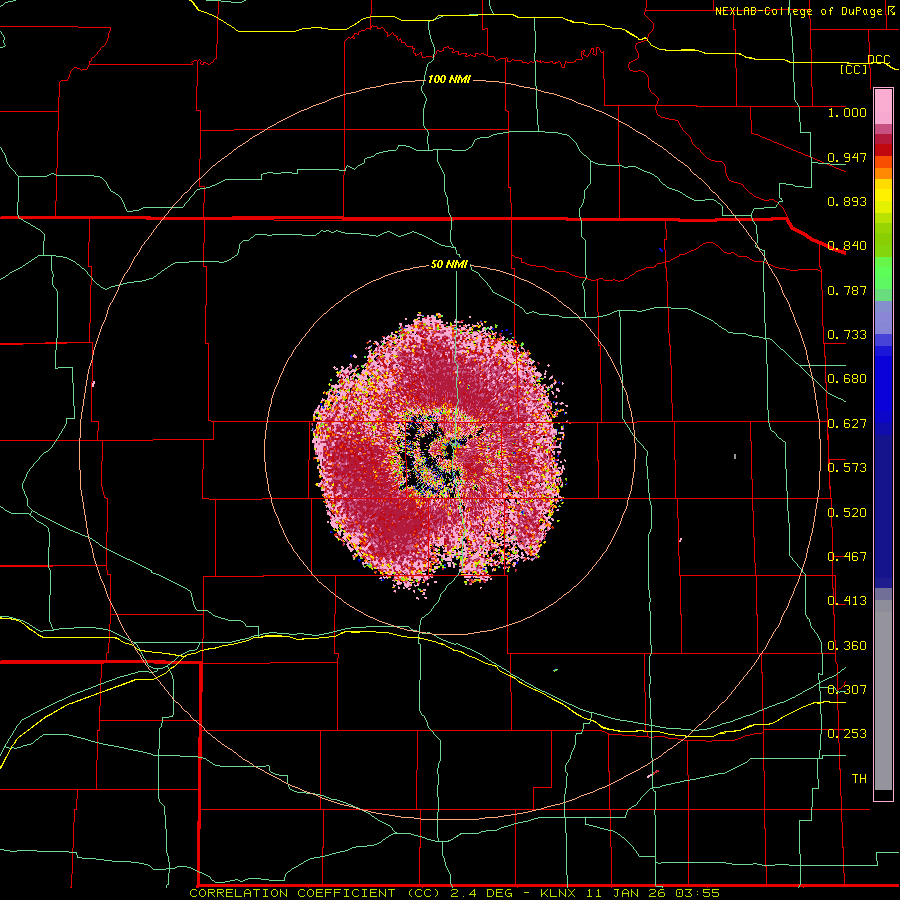Screen dimensions: 900x900
Task: Select the 0.627 scale value
Action: click(847, 424)
